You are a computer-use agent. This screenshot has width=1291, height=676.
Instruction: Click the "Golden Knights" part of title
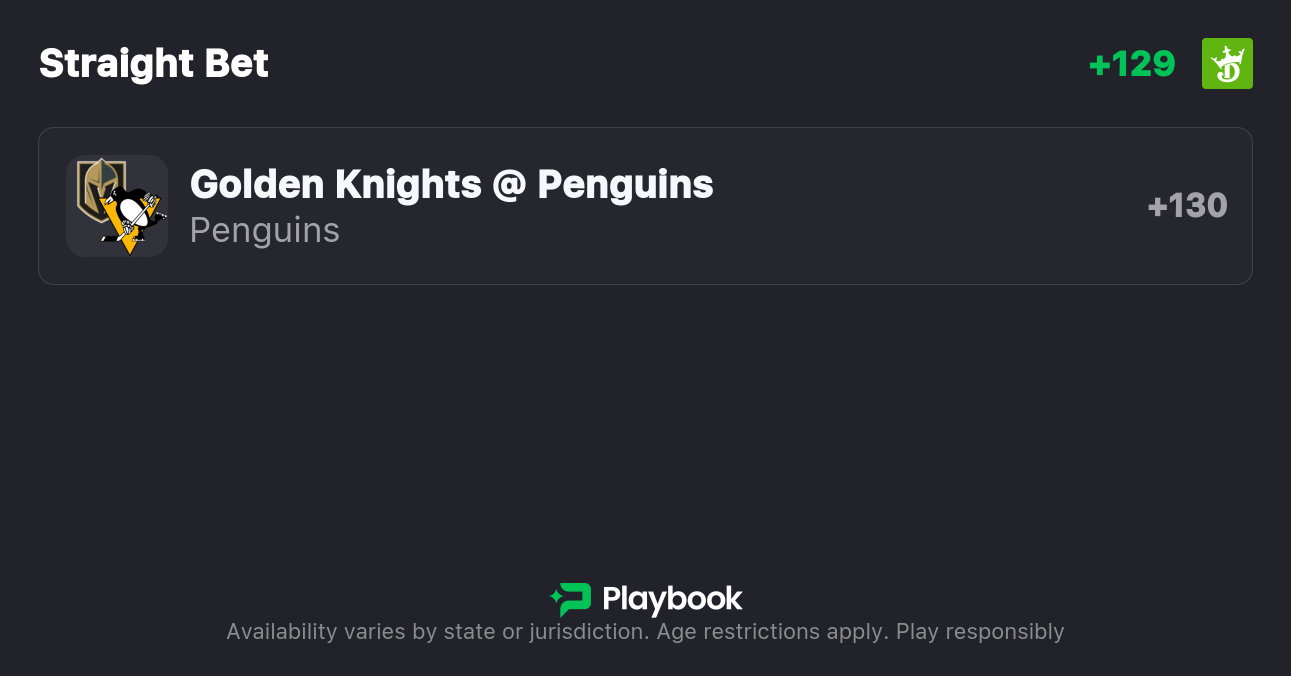tap(335, 184)
